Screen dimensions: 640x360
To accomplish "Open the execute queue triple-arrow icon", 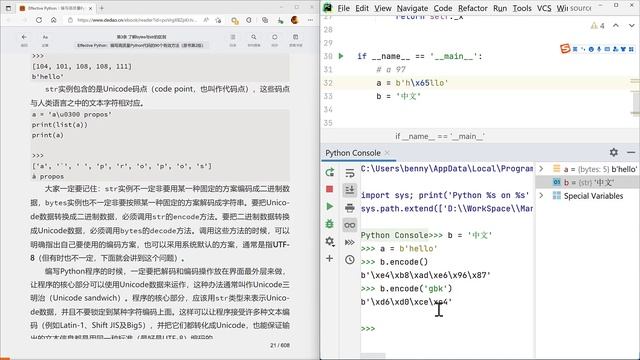I will pyautogui.click(x=350, y=242).
